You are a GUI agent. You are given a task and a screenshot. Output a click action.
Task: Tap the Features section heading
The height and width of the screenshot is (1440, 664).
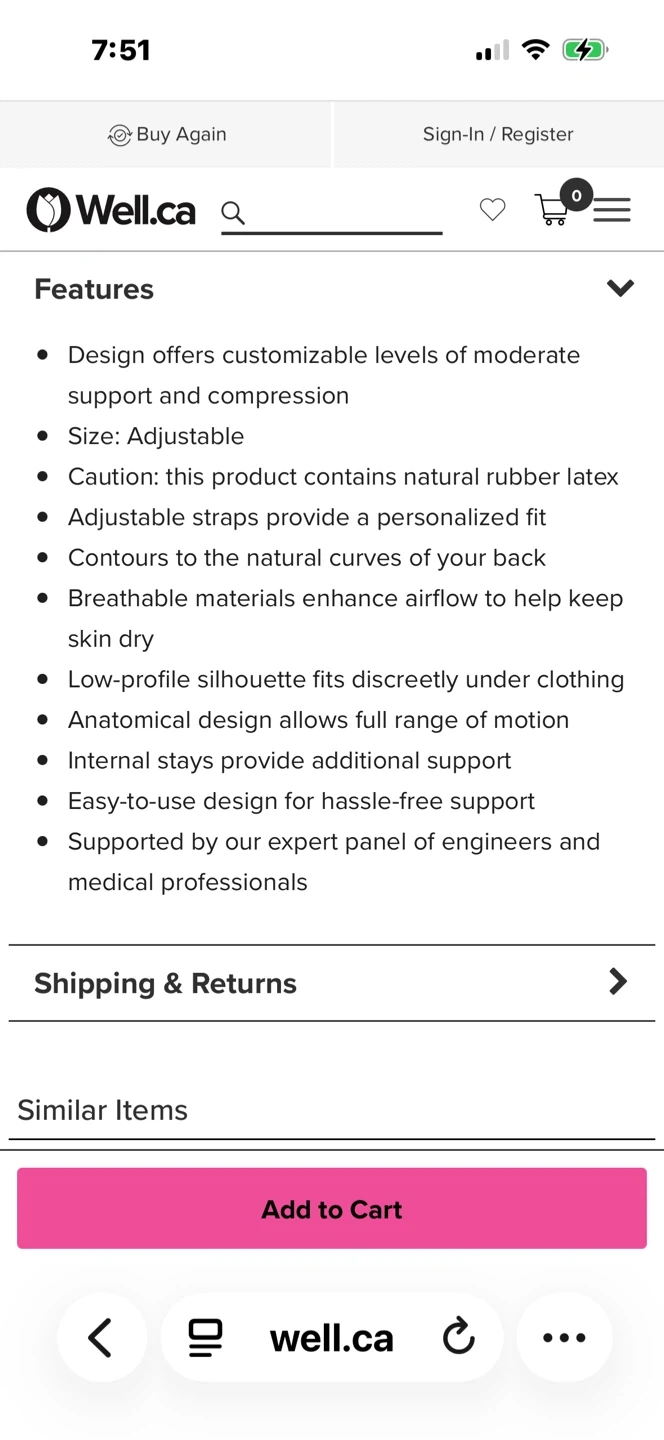click(94, 289)
